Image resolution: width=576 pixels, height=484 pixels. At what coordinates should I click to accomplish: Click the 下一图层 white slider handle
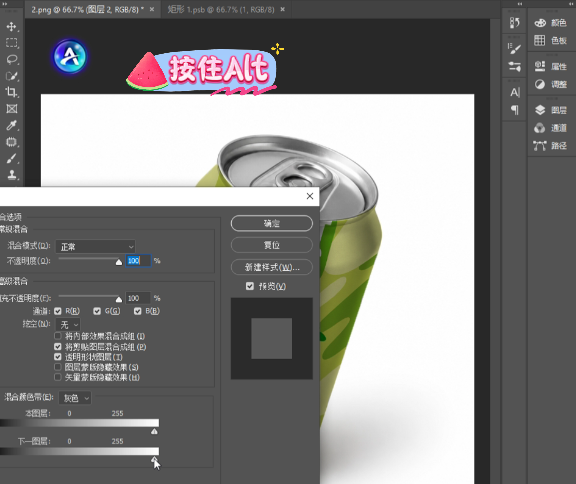tap(154, 459)
